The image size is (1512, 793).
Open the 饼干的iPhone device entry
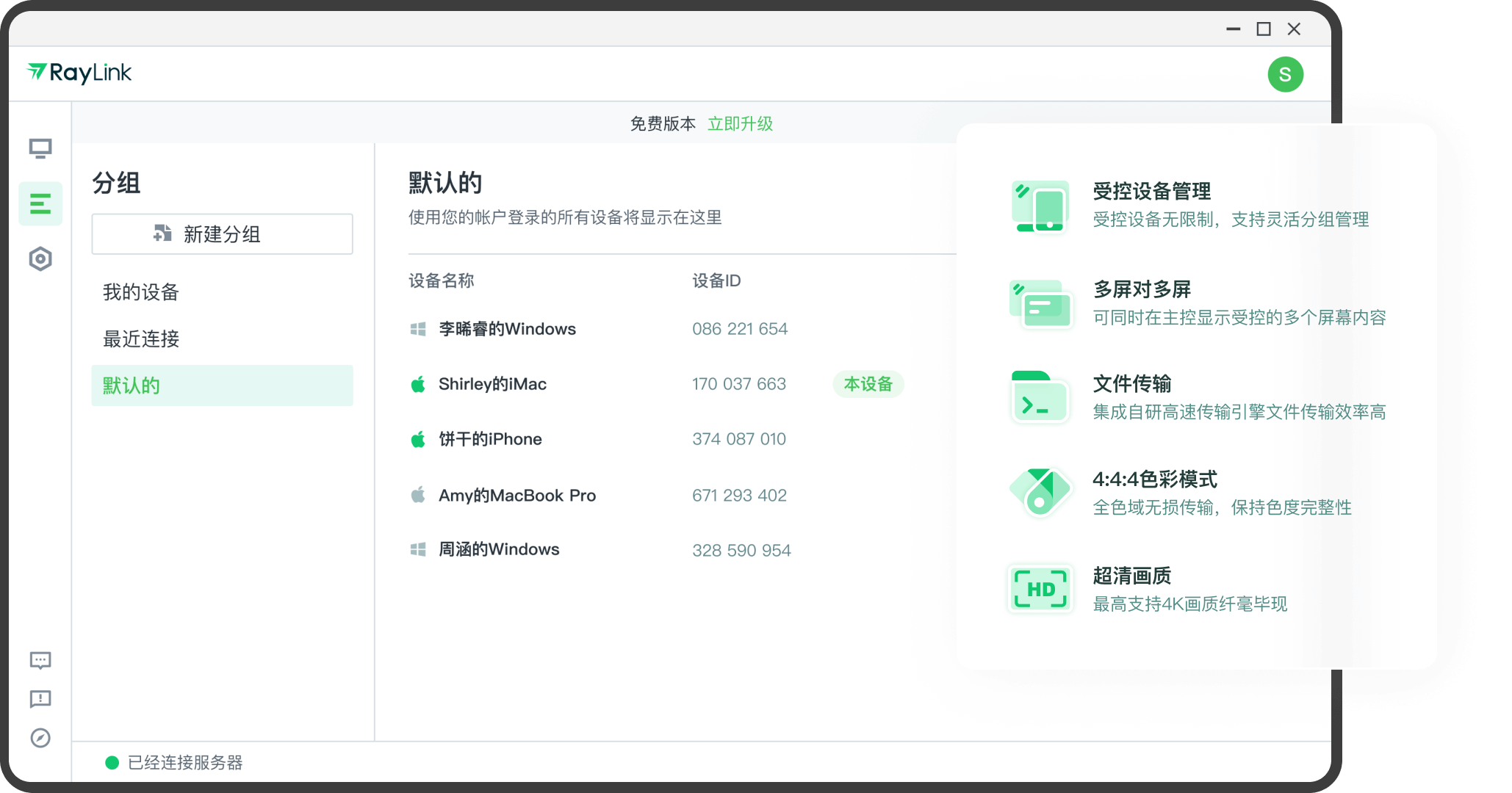490,439
